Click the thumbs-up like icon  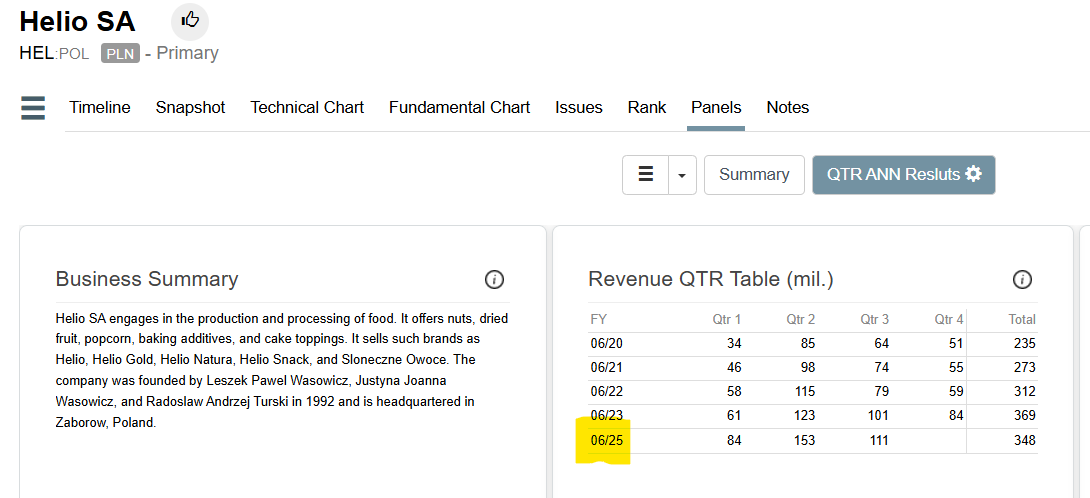190,20
